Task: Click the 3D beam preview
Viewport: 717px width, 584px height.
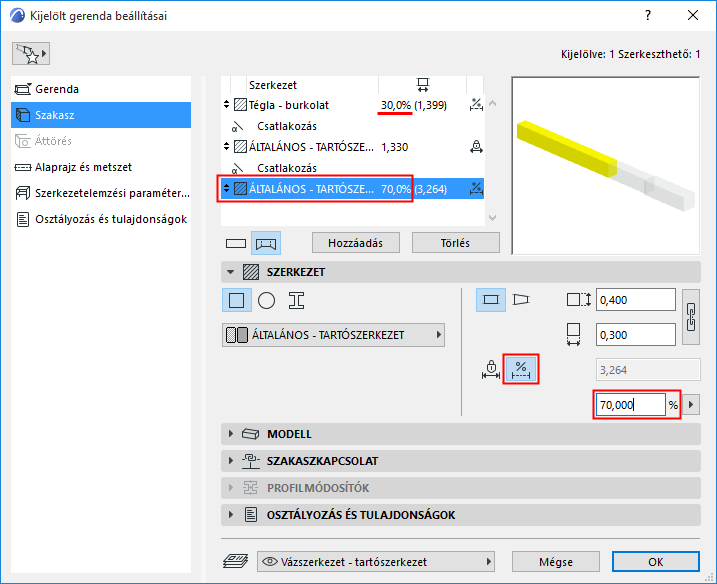Action: click(606, 166)
